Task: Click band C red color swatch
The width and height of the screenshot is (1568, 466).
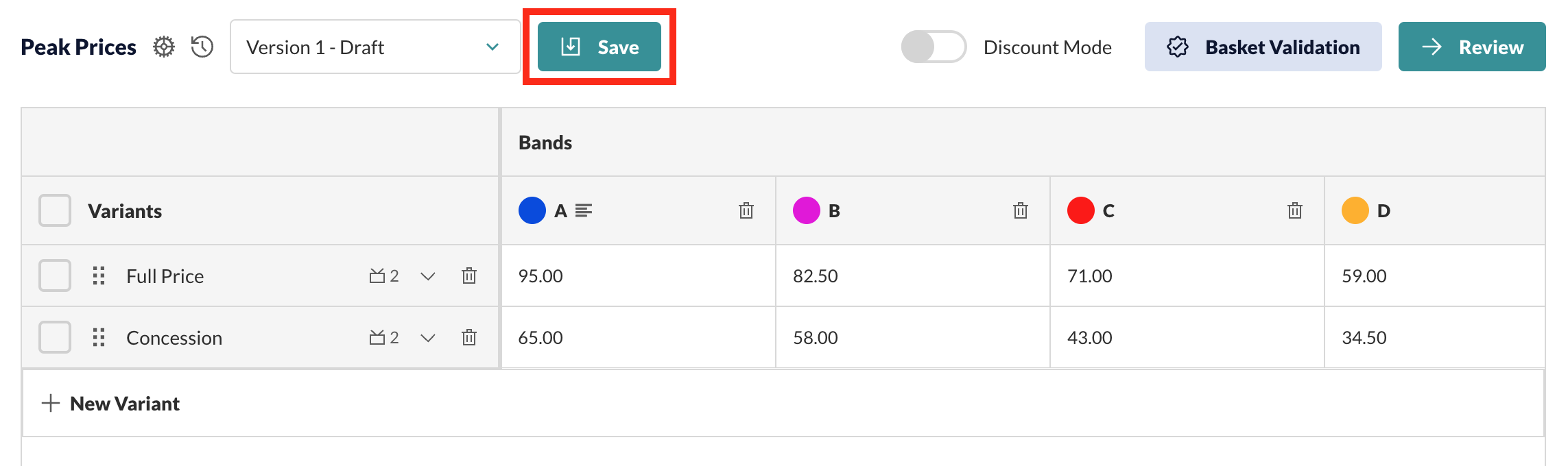Action: point(1081,210)
